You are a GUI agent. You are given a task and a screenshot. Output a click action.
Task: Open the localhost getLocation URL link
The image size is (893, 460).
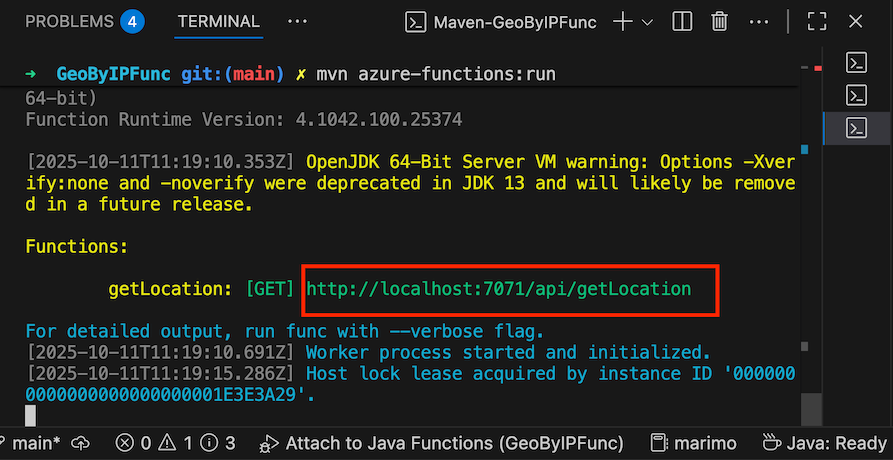tap(498, 289)
